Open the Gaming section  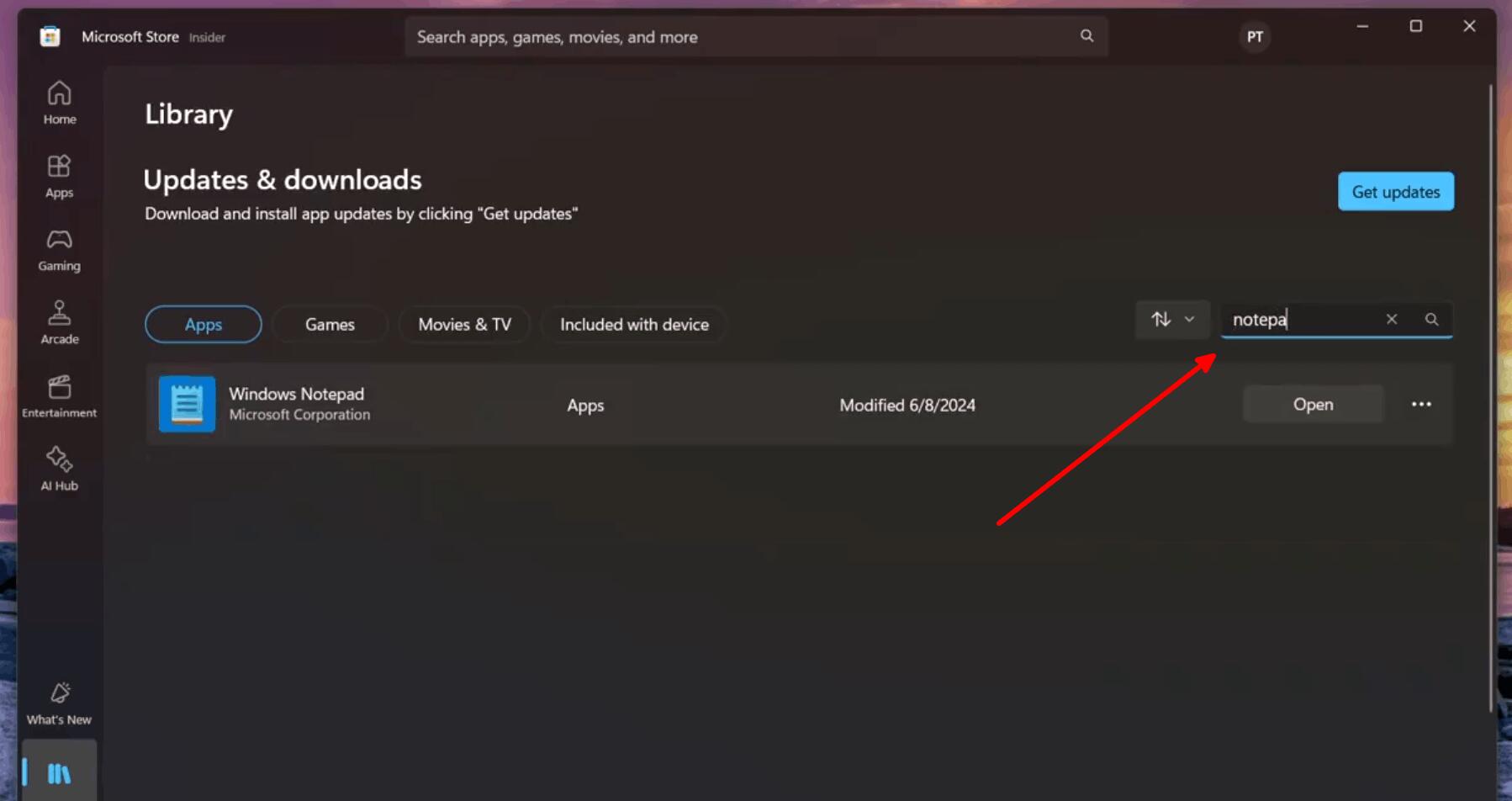pos(59,250)
